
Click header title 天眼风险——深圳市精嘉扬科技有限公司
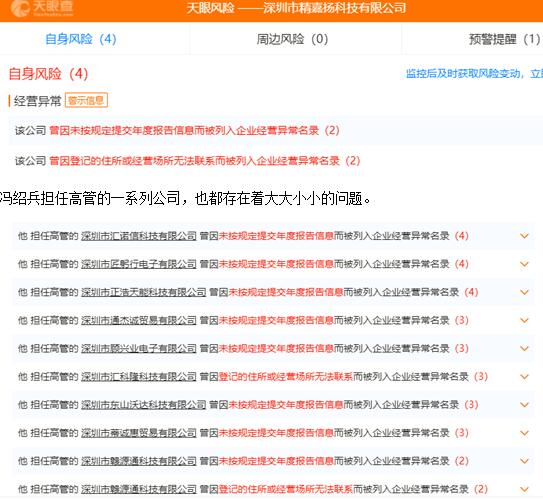[x=296, y=8]
